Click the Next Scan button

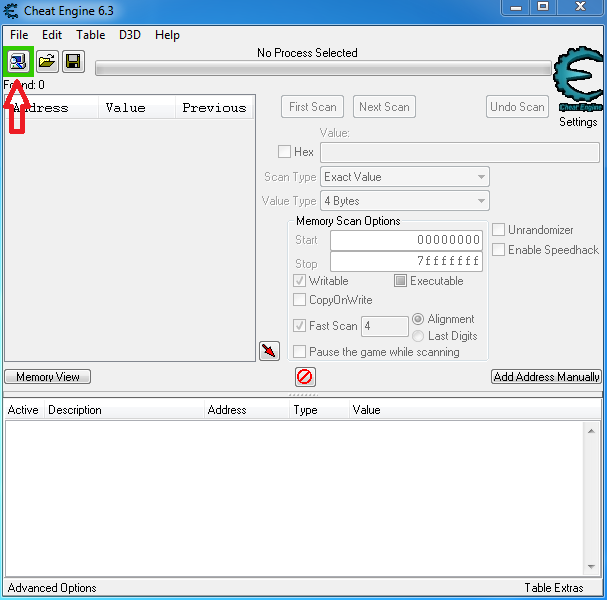click(384, 106)
